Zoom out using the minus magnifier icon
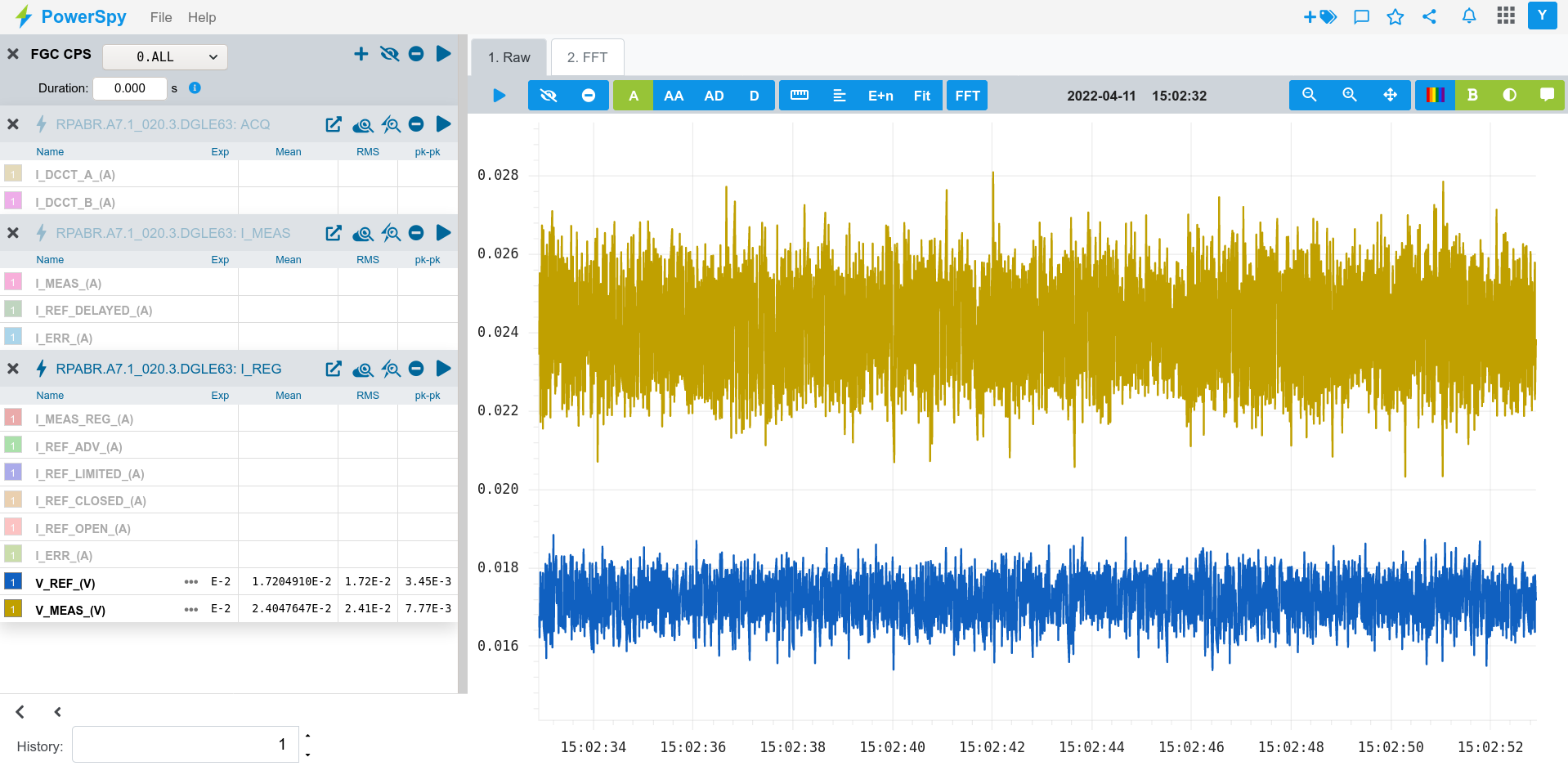The height and width of the screenshot is (766, 1568). tap(1310, 95)
